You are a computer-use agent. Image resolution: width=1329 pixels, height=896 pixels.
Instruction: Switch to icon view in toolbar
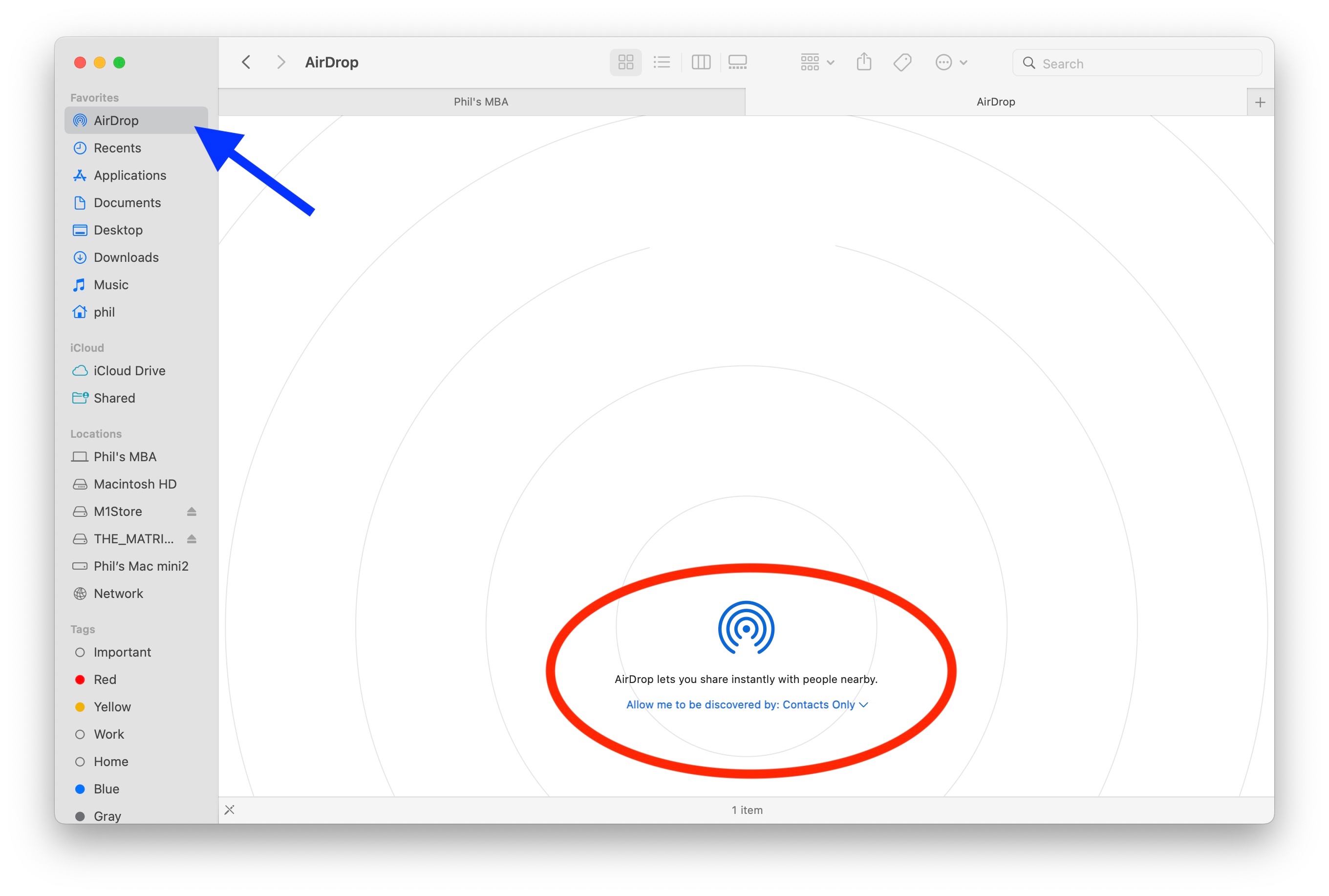[x=625, y=62]
